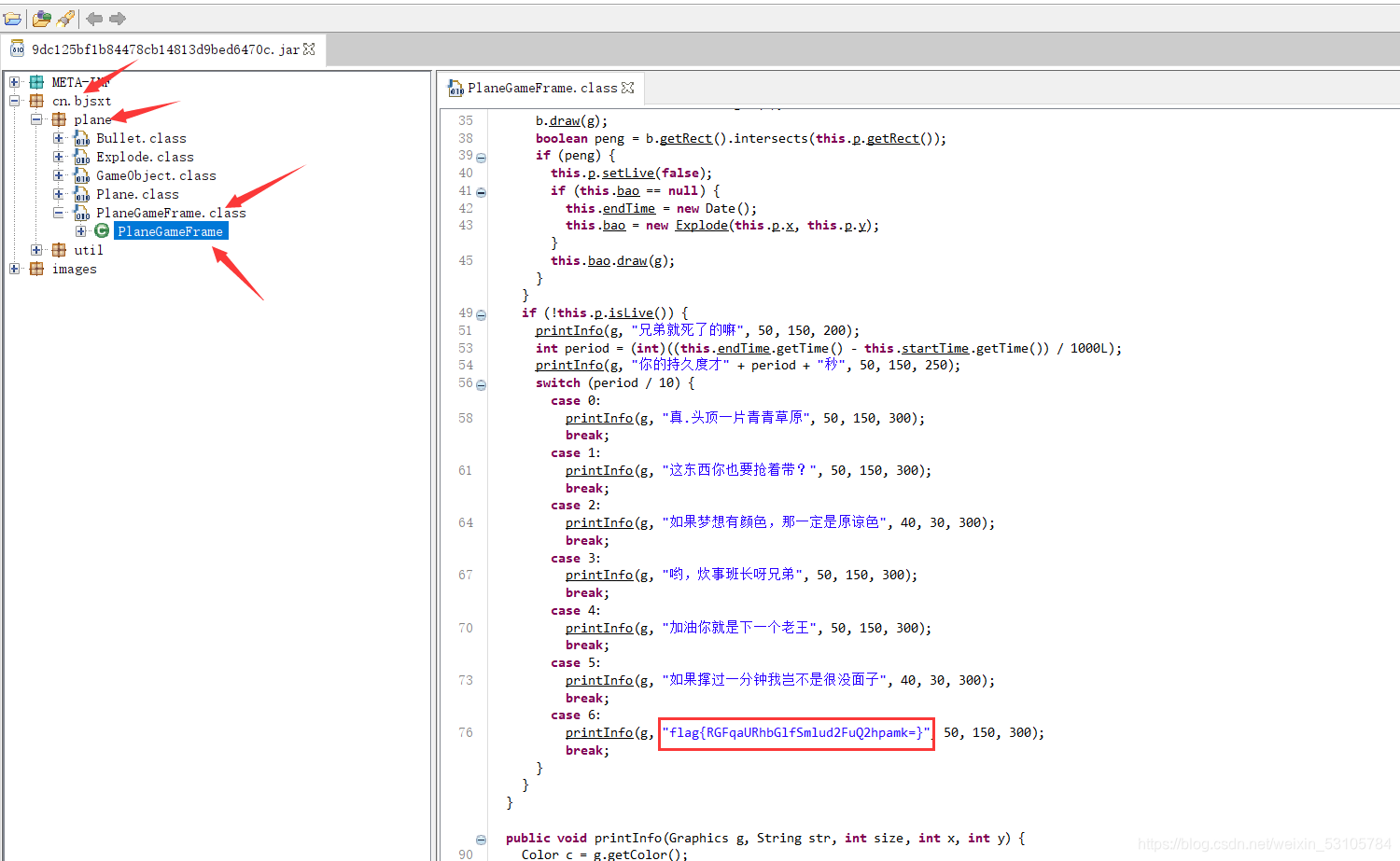1400x861 pixels.
Task: Fold the code block at line 49
Action: pyautogui.click(x=482, y=314)
